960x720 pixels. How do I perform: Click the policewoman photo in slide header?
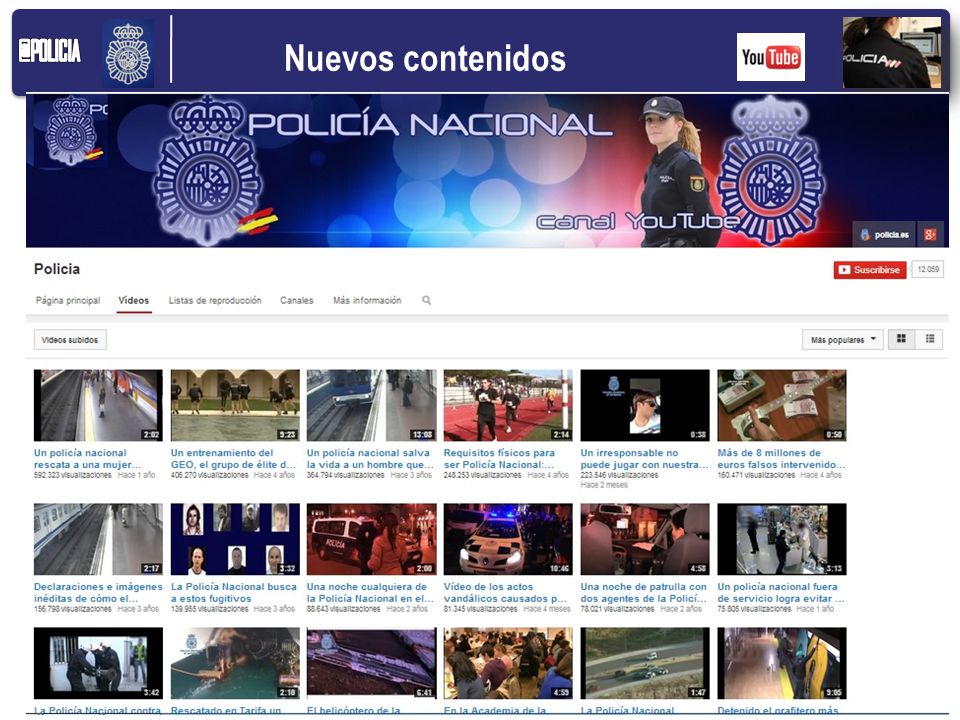pyautogui.click(x=891, y=53)
